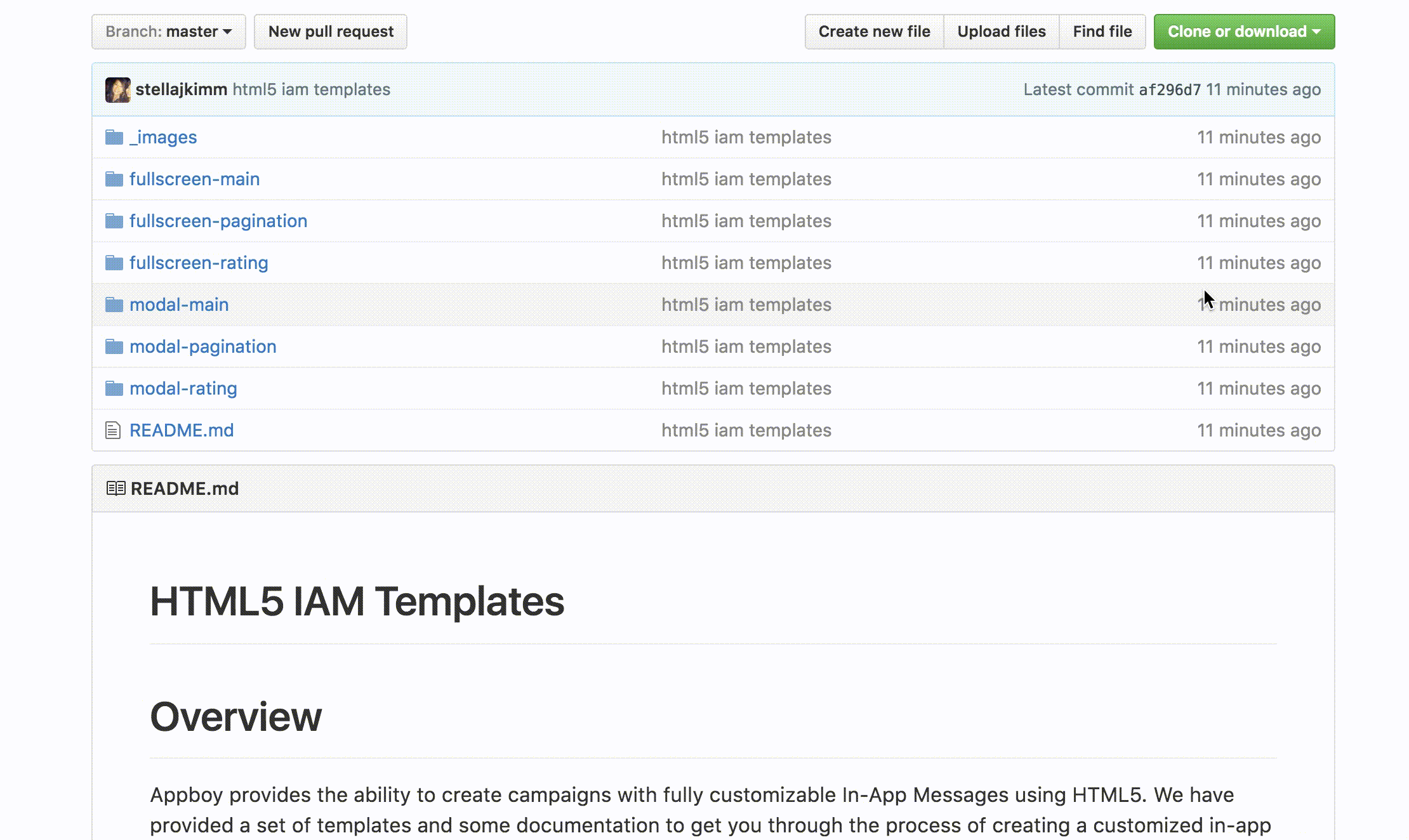Open commit af296d7 hash link
This screenshot has width=1409, height=840.
(1169, 90)
